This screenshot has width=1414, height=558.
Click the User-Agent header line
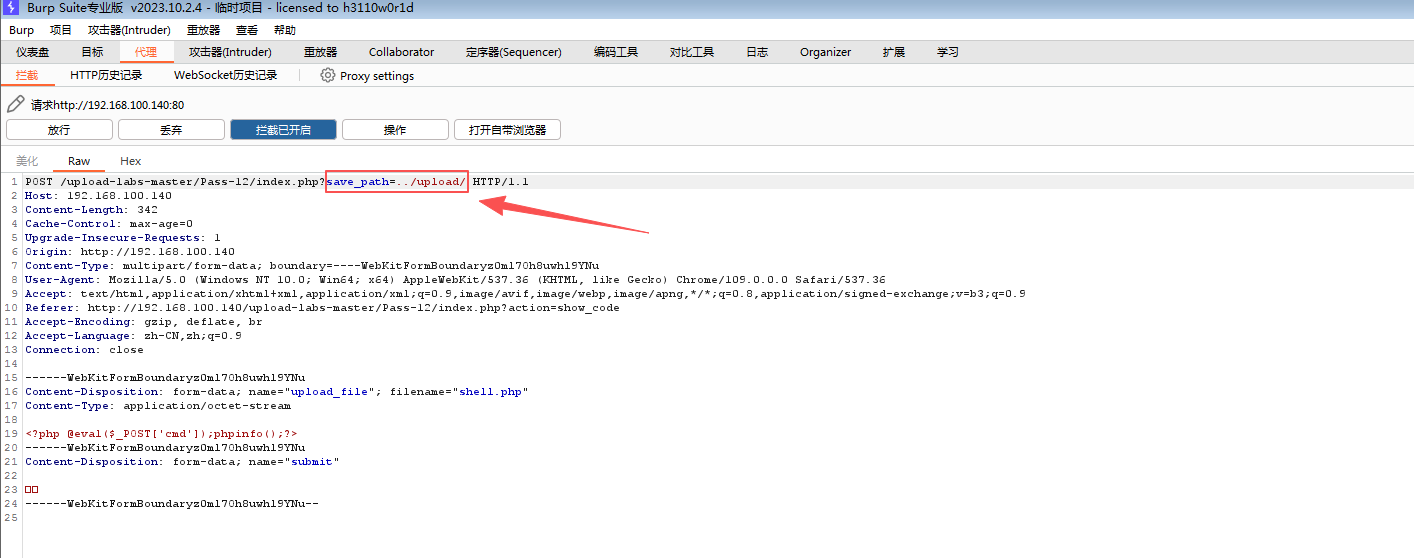(x=455, y=280)
